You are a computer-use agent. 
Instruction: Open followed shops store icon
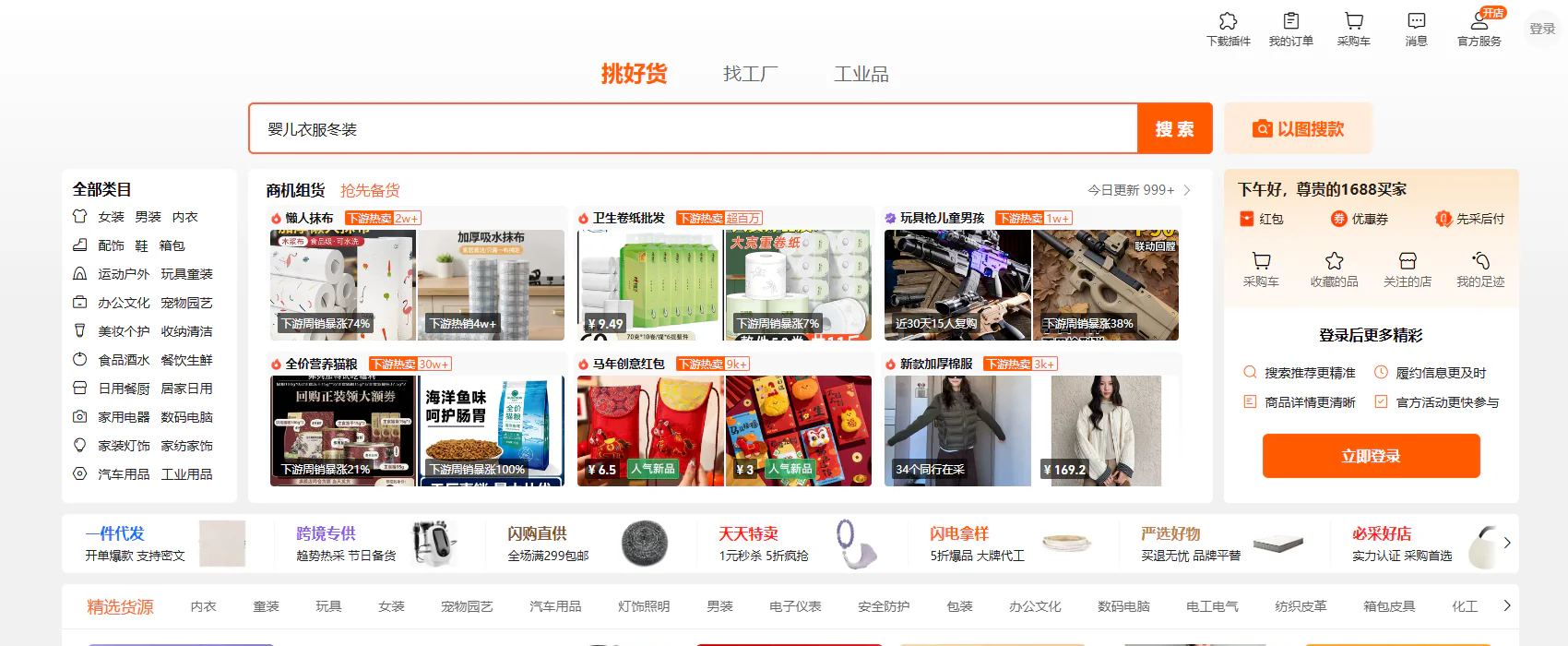coord(1407,261)
